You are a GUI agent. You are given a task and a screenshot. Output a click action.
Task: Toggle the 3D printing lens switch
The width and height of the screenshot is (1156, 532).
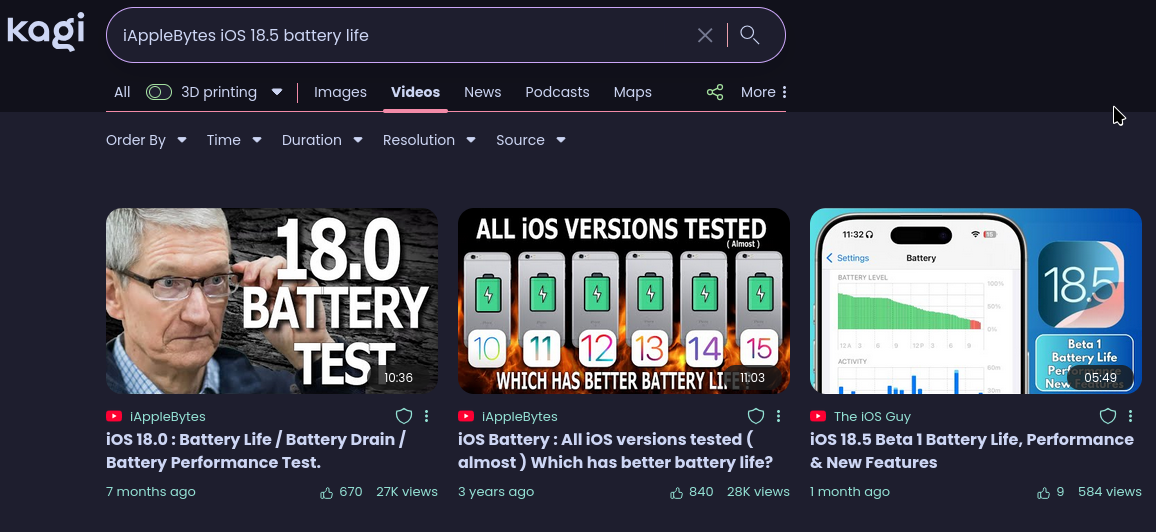pos(159,92)
